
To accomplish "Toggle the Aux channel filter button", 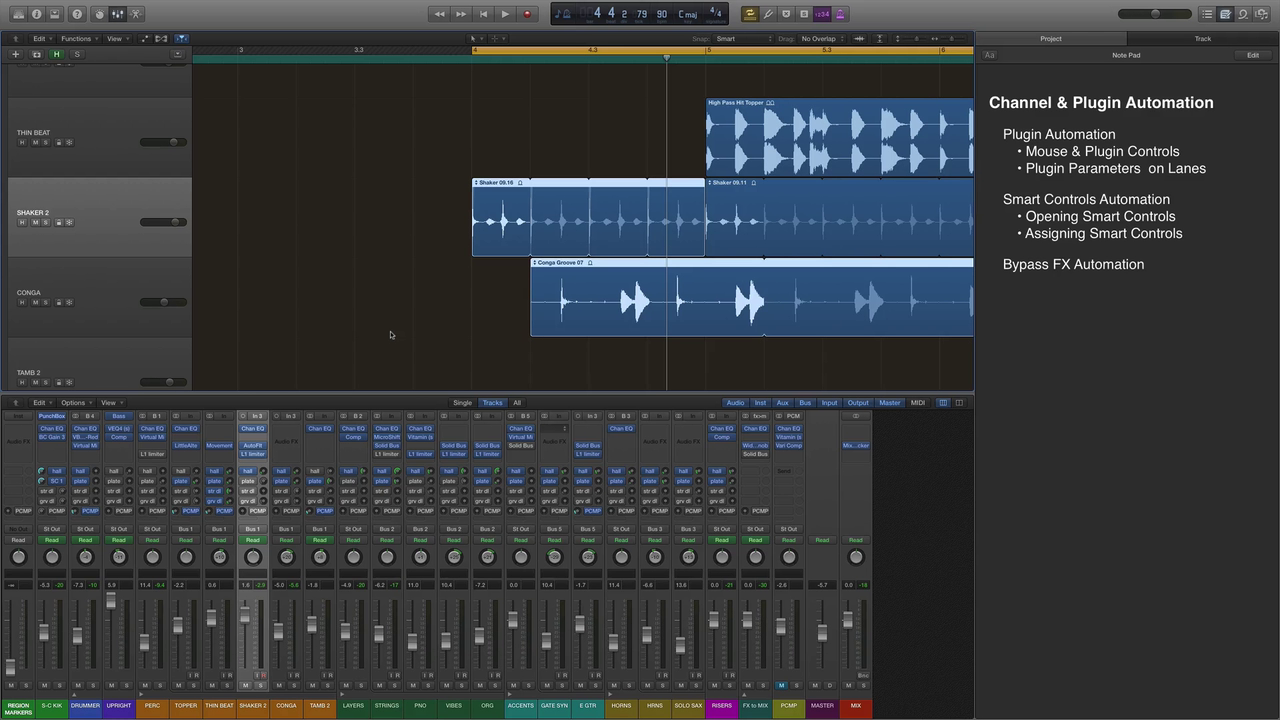I will pyautogui.click(x=783, y=403).
